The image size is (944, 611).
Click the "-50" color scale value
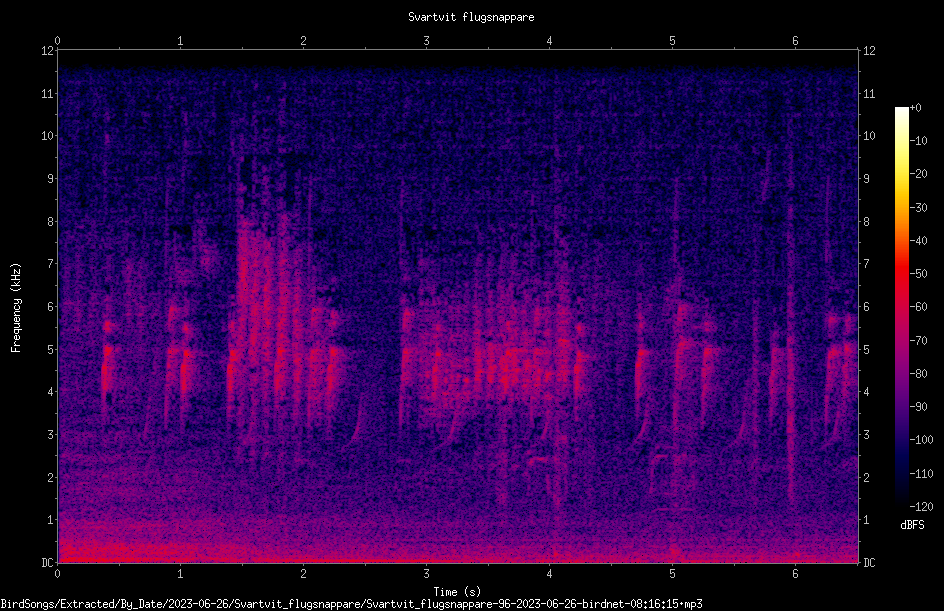pyautogui.click(x=918, y=274)
